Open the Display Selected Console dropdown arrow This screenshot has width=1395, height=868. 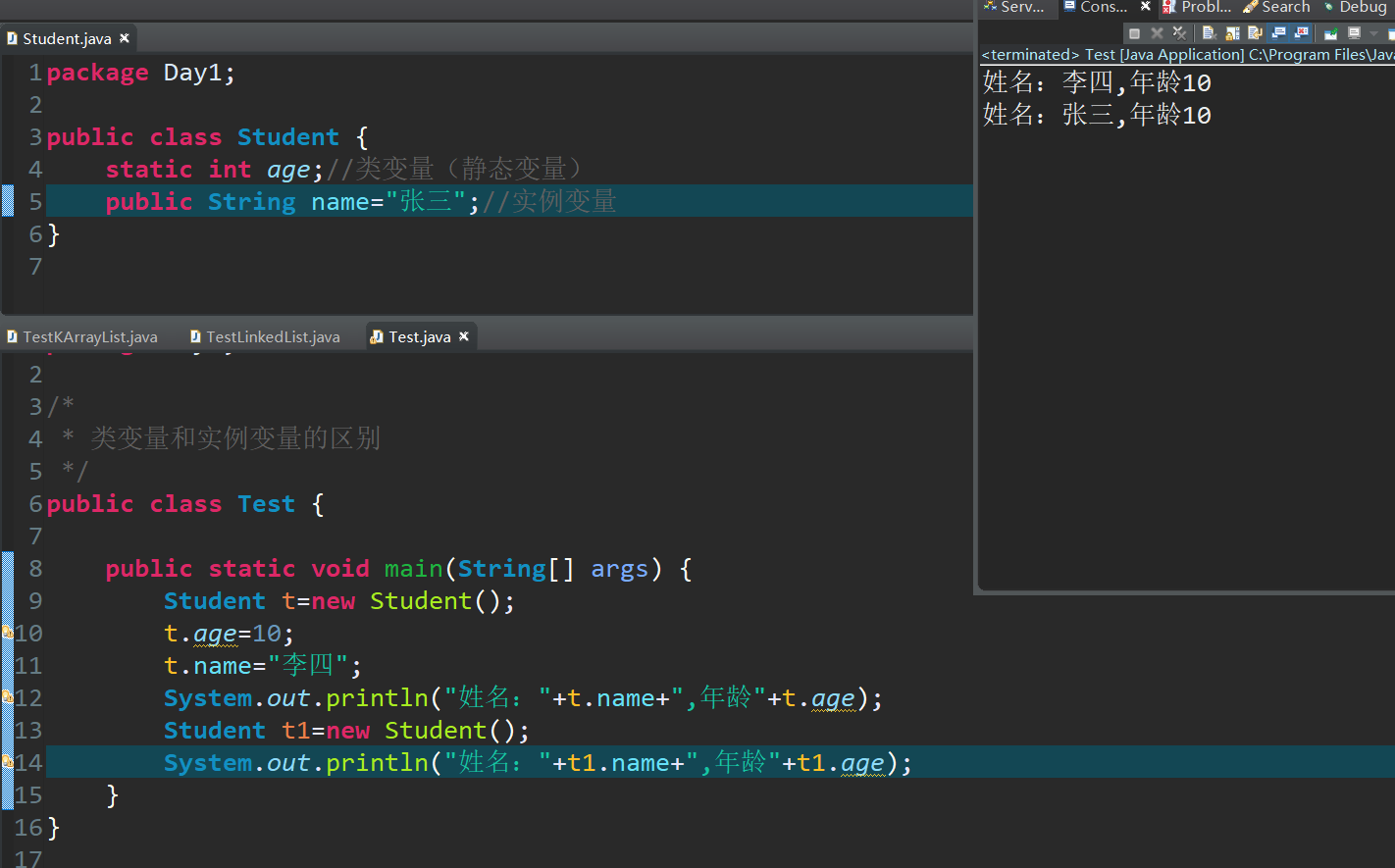pos(1373,33)
